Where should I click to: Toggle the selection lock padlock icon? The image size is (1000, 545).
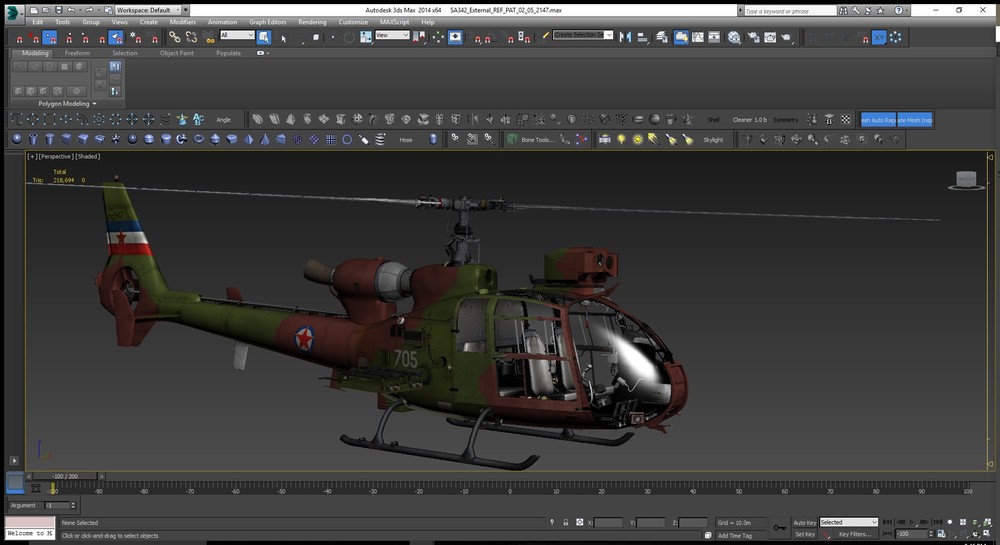[x=566, y=522]
